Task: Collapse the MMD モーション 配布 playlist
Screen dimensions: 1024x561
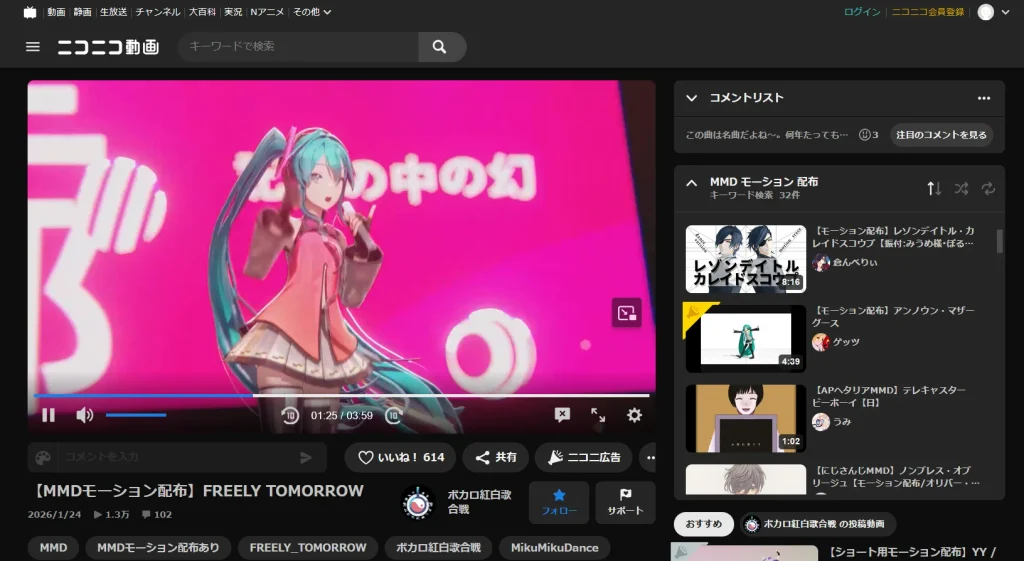Action: [x=692, y=183]
